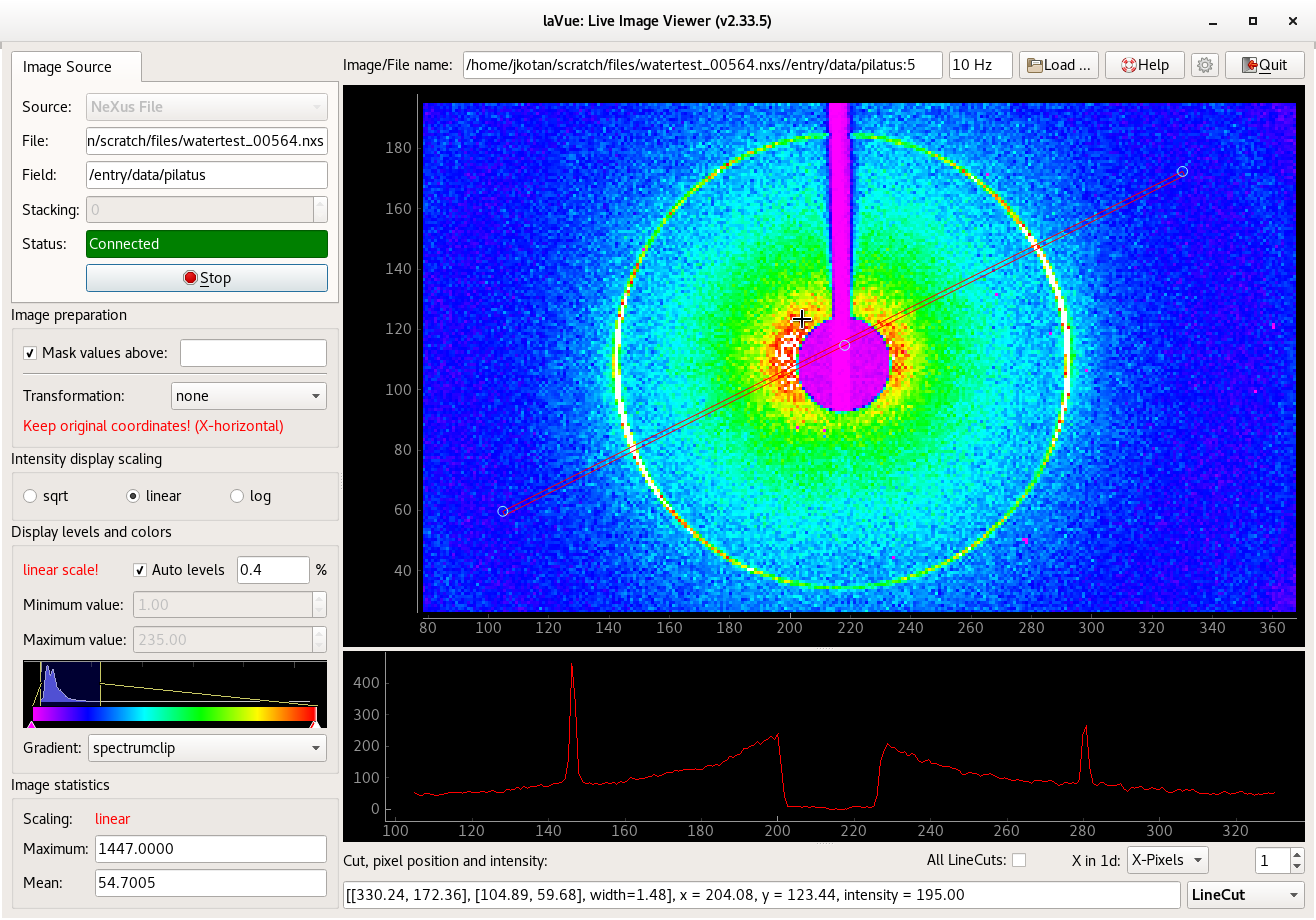Open the settings gear icon
The height and width of the screenshot is (920, 1316).
point(1205,65)
